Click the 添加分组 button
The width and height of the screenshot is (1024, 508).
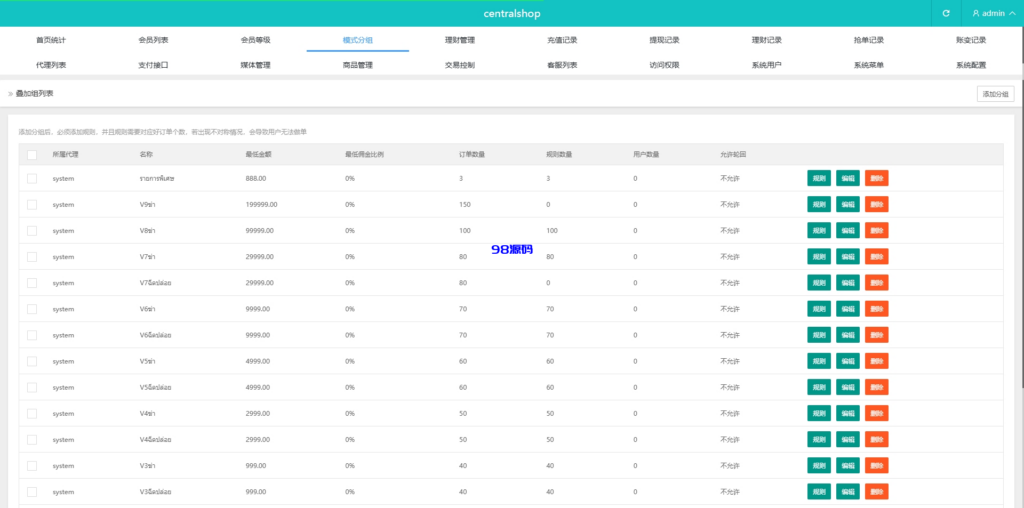995,94
